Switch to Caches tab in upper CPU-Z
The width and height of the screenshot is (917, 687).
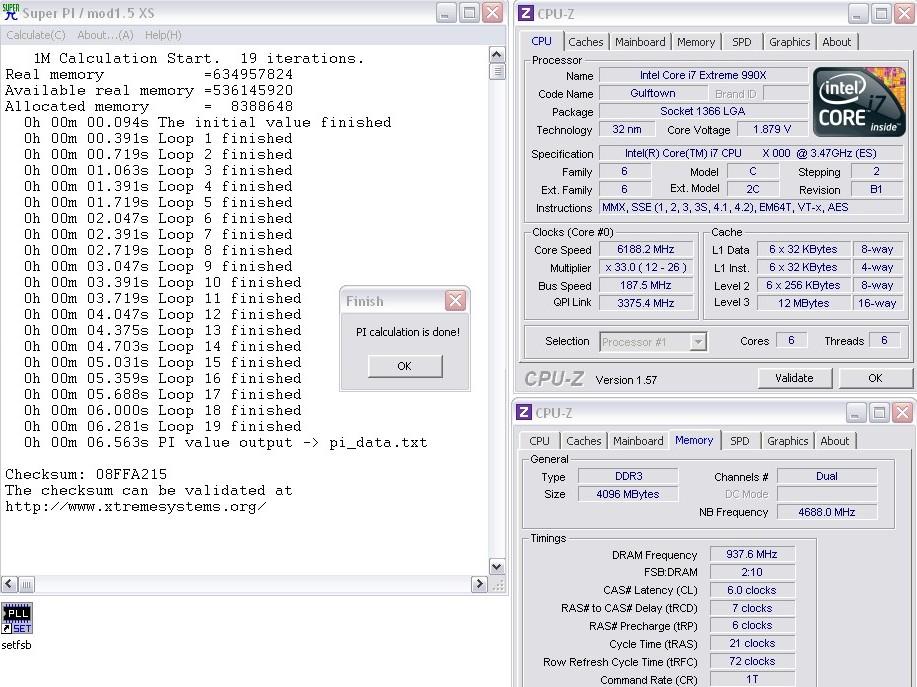585,42
